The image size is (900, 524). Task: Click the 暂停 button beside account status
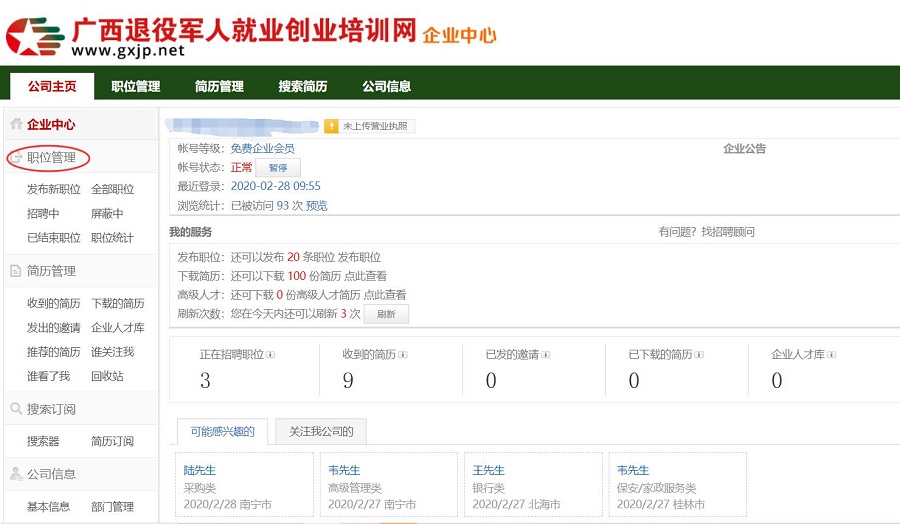[x=278, y=168]
